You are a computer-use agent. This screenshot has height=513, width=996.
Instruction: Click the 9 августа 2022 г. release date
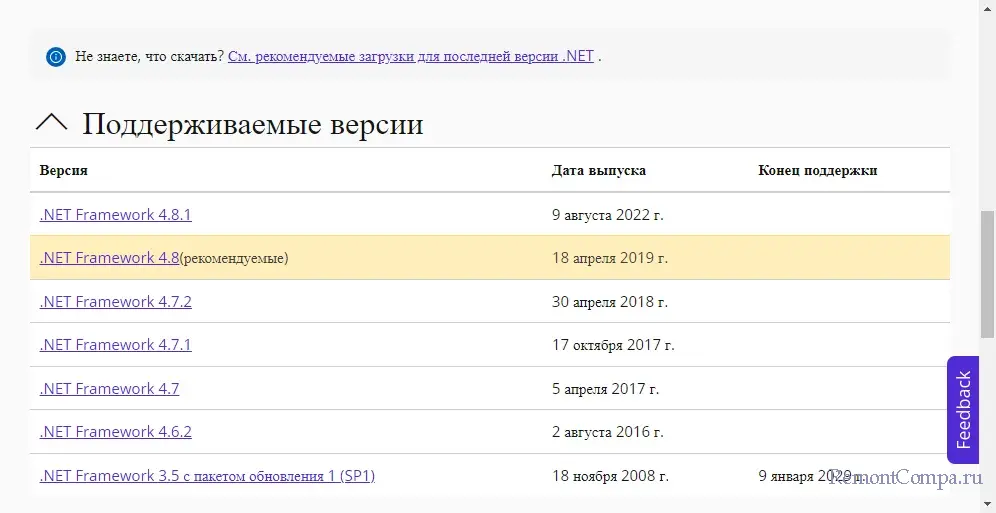608,214
